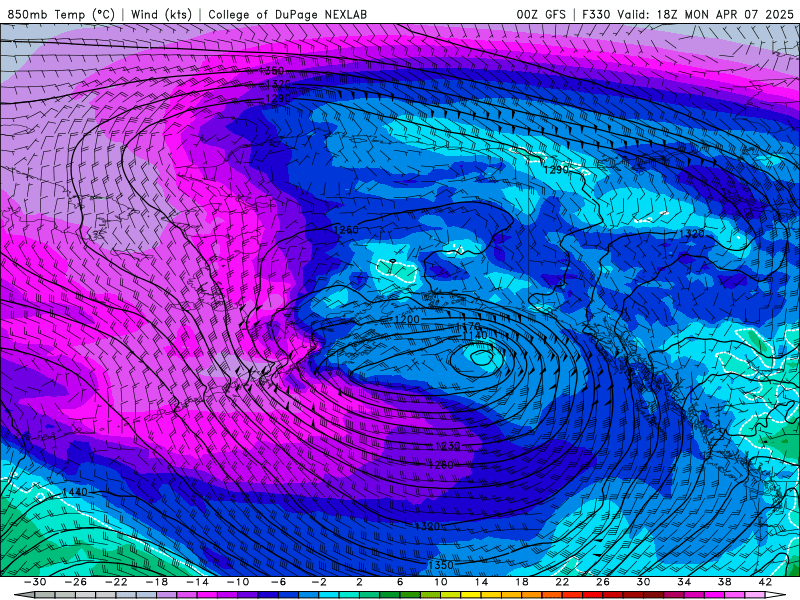The height and width of the screenshot is (600, 800).
Task: Click the -2 colorbar scale label
Action: (319, 582)
